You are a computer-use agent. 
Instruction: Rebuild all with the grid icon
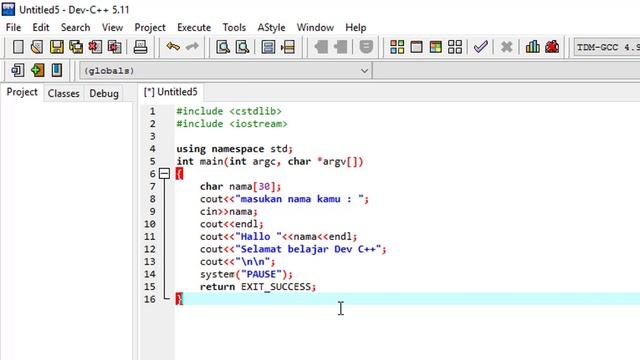tap(455, 47)
